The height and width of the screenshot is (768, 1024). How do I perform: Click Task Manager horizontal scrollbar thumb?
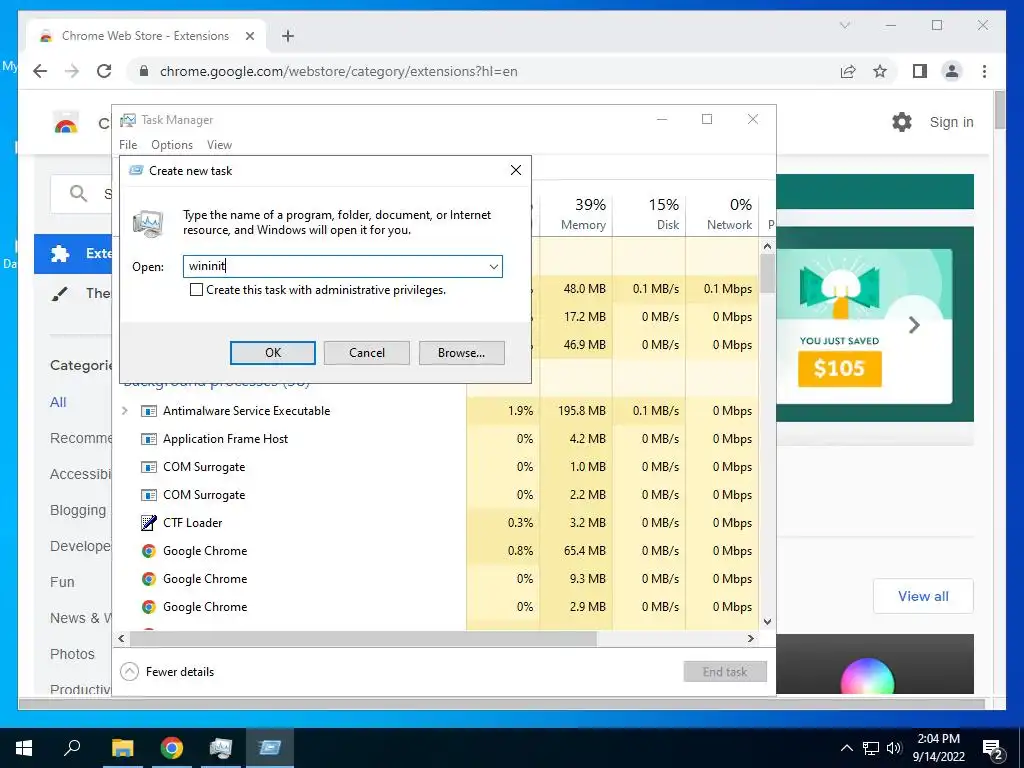(363, 638)
